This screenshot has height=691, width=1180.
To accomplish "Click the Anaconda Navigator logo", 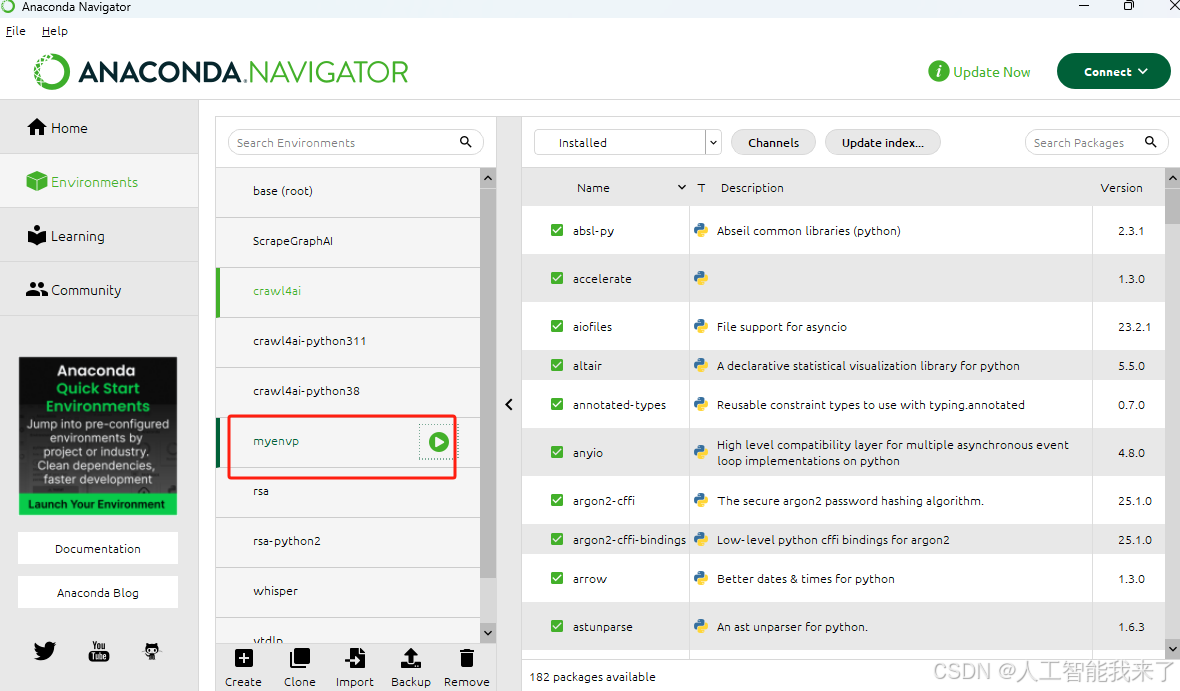I will [x=220, y=72].
